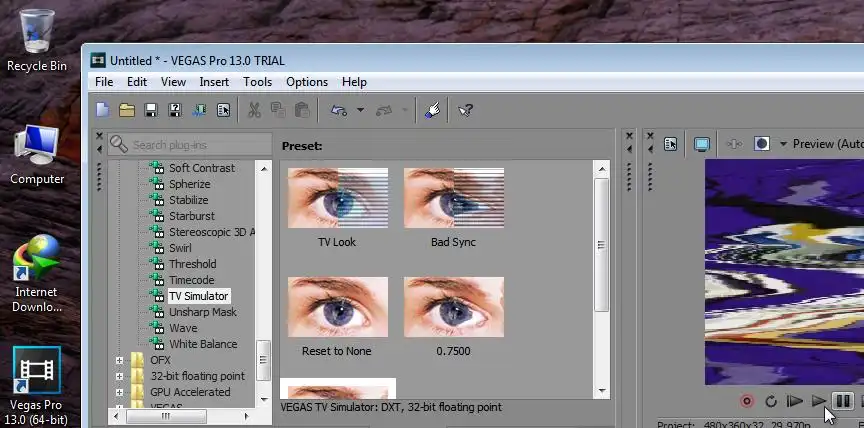
Task: Toggle the split screen view icon
Action: (x=762, y=144)
